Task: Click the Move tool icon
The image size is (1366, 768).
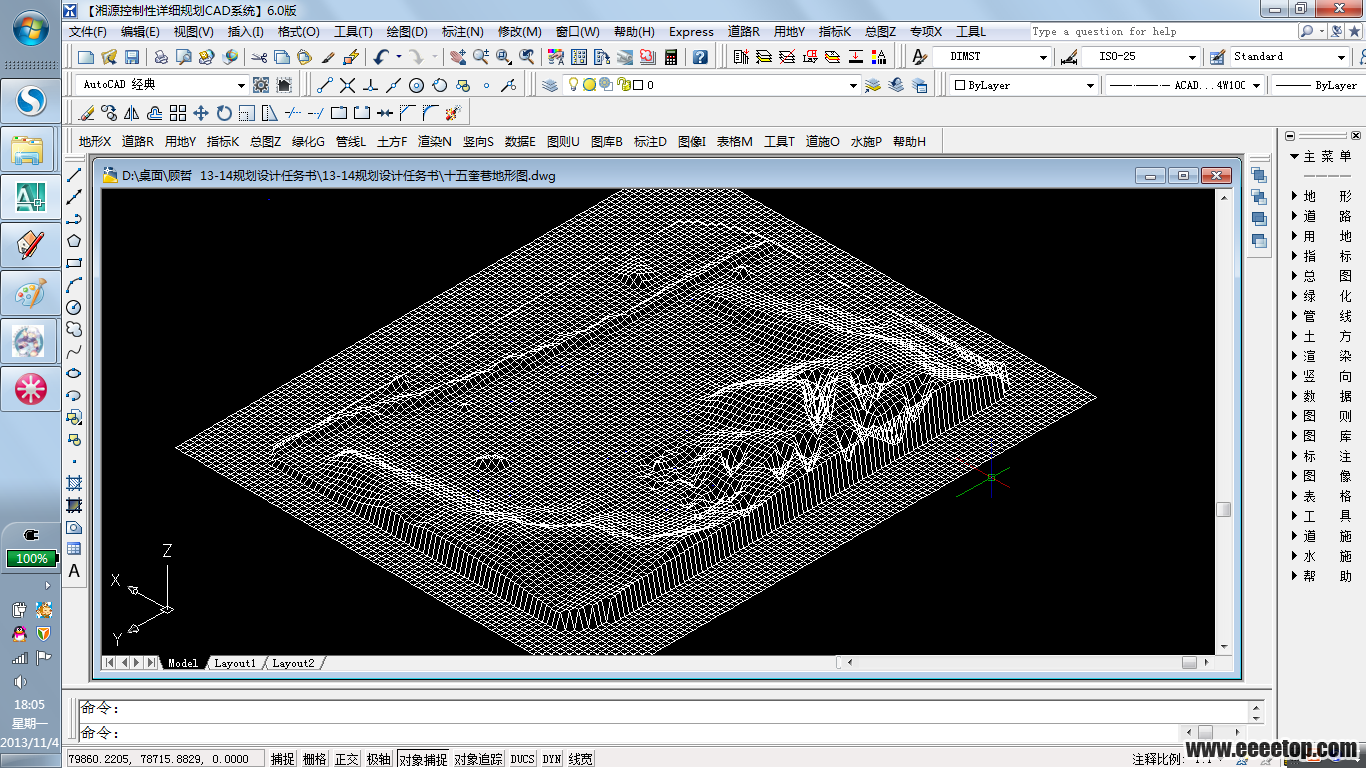Action: coord(200,113)
